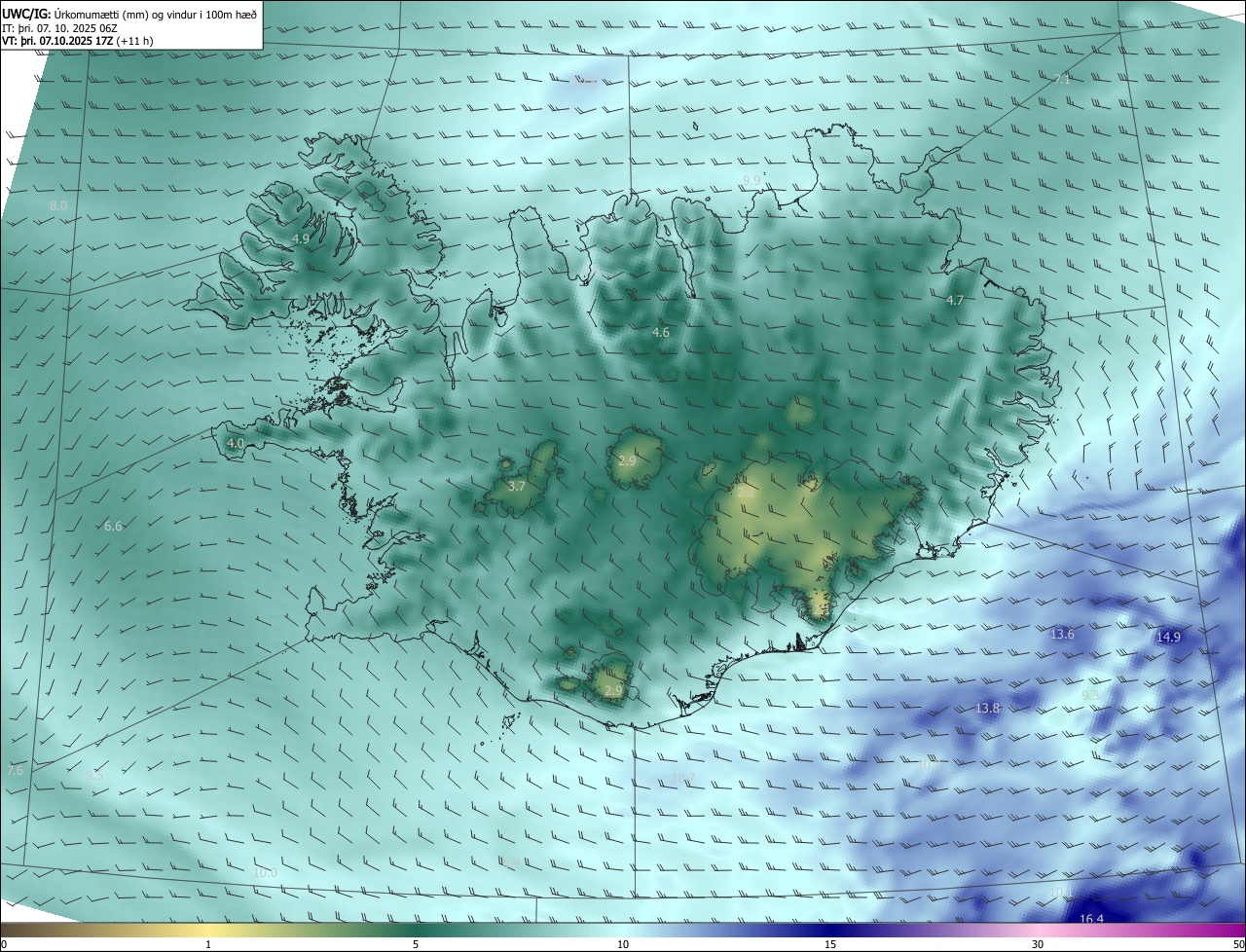Viewport: 1246px width, 952px height.
Task: Click the 16.4 value on the darkest blue area
Action: click(1092, 919)
